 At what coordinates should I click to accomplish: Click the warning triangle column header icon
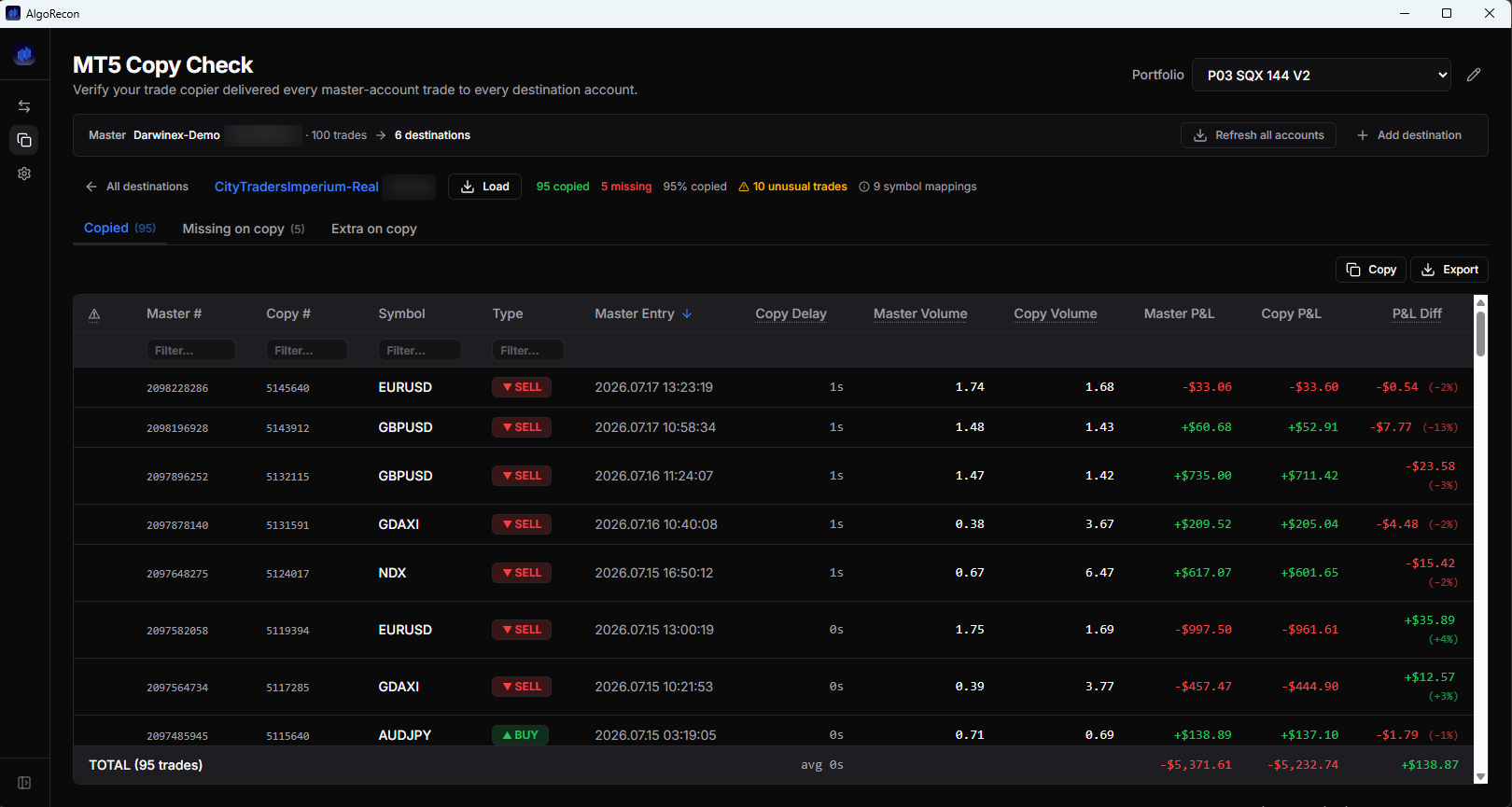coord(94,314)
